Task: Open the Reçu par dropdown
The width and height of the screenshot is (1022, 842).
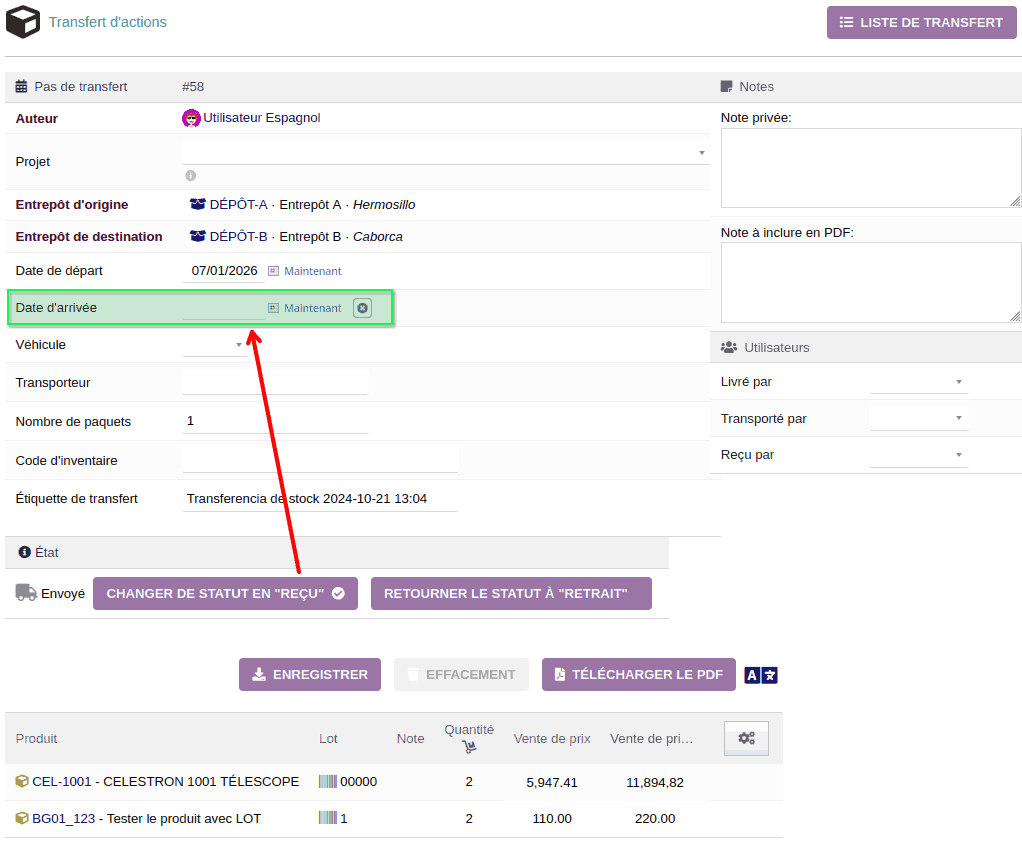Action: (919, 455)
